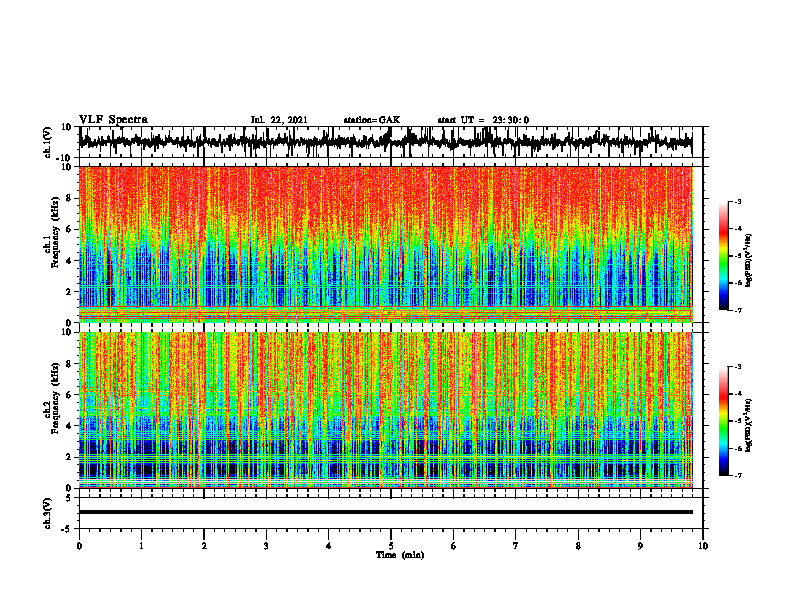Click the 6 kHz tick of ch.1 spectrogram
The width and height of the screenshot is (792, 612).
pyautogui.click(x=69, y=229)
